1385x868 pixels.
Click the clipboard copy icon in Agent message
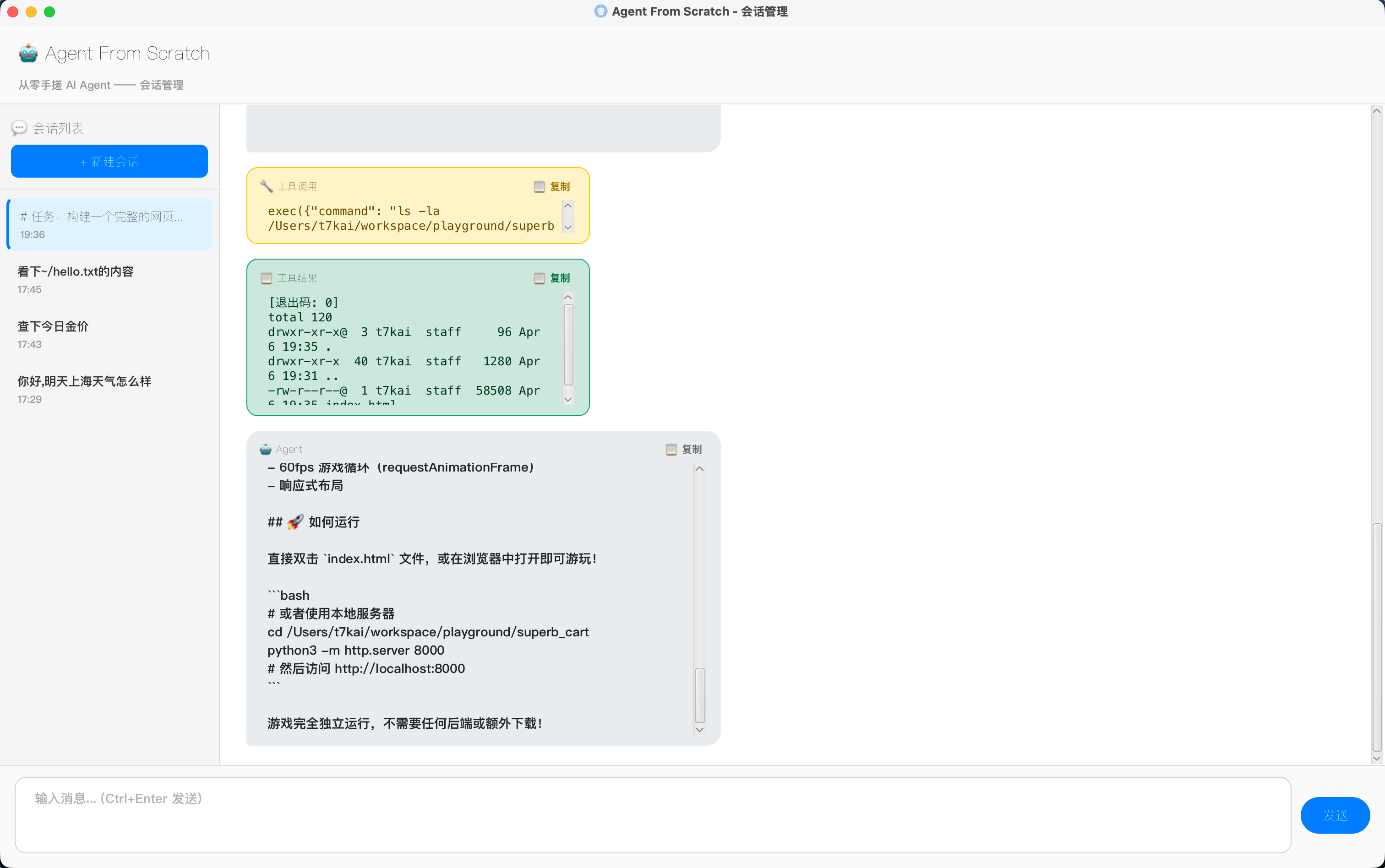(x=671, y=450)
